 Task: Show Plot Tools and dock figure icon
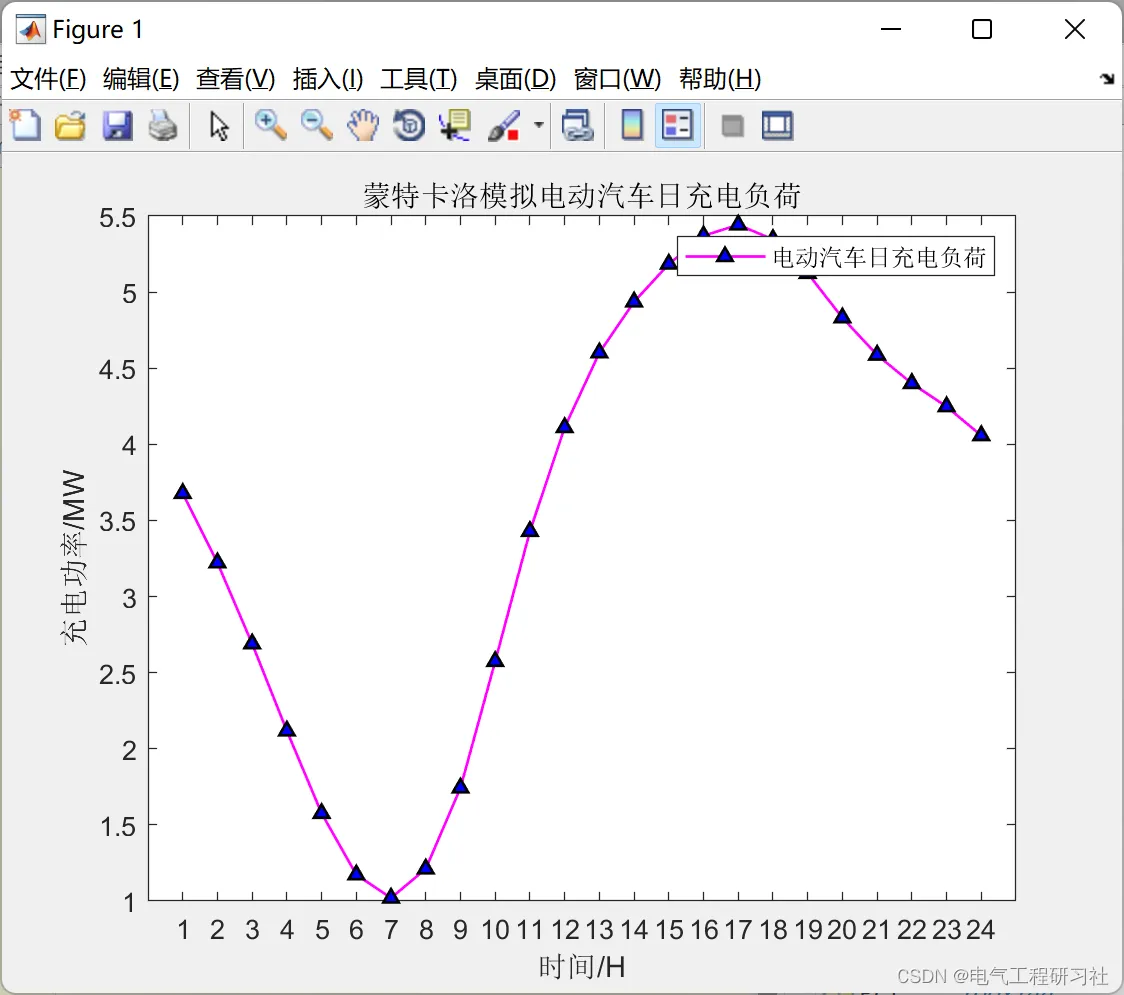pos(777,125)
